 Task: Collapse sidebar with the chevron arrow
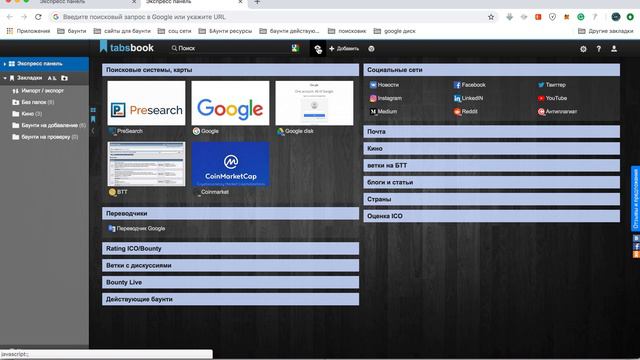[93, 131]
